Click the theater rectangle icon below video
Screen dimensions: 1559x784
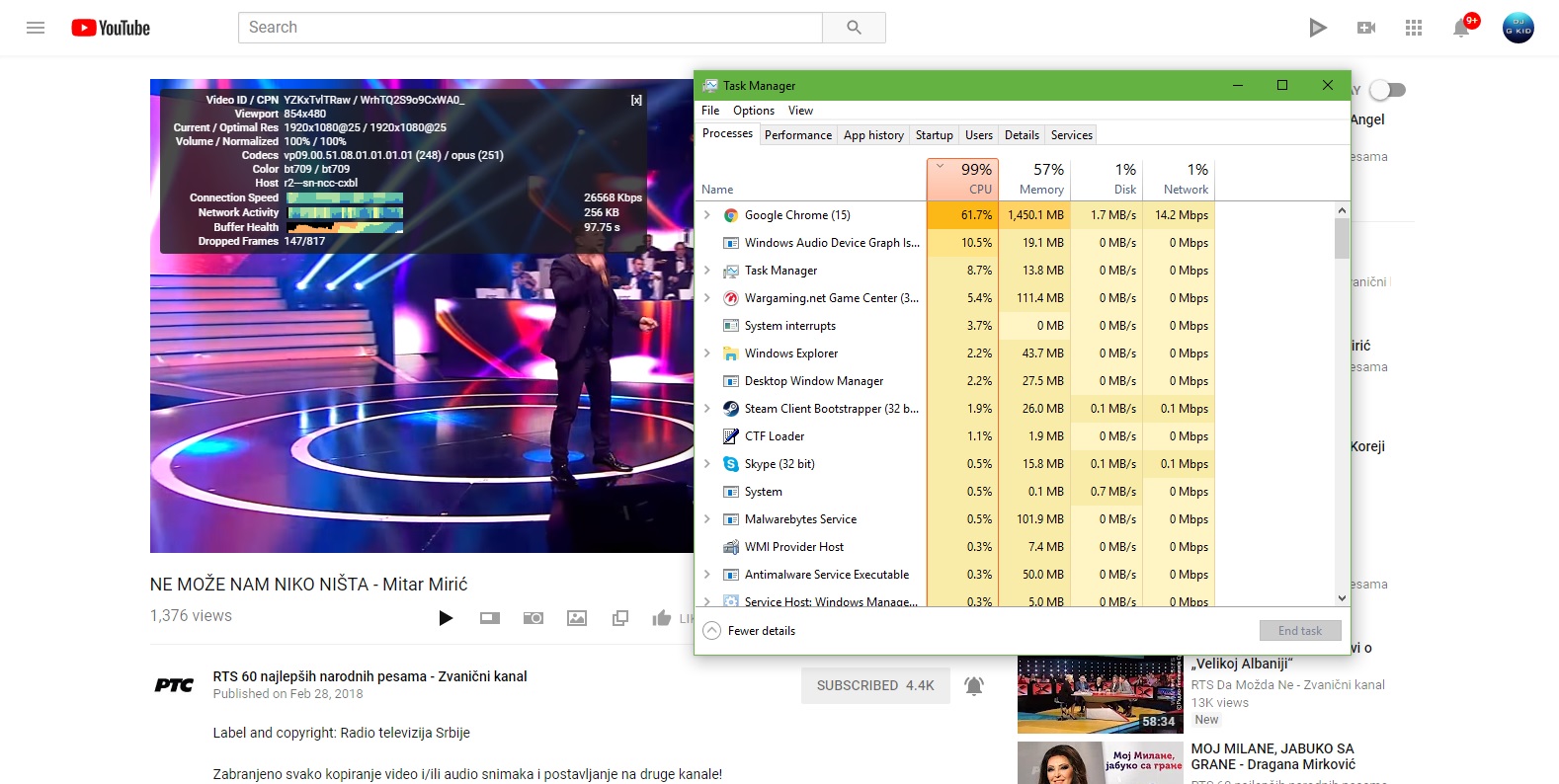[490, 618]
